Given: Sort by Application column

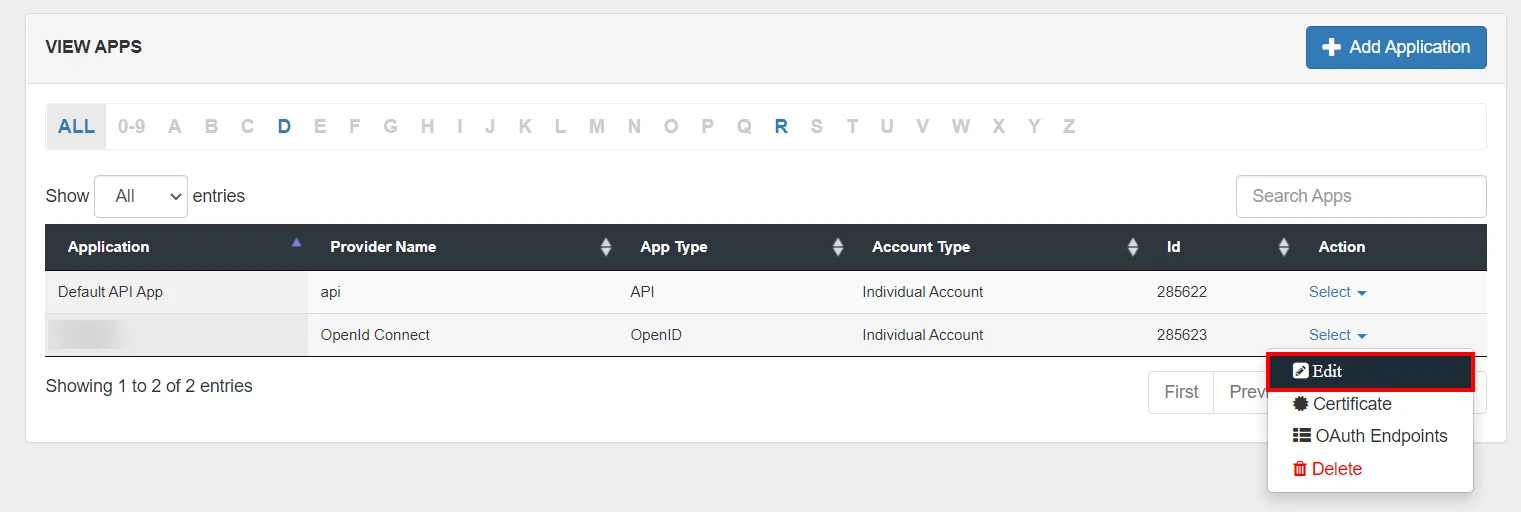Looking at the screenshot, I should point(176,247).
